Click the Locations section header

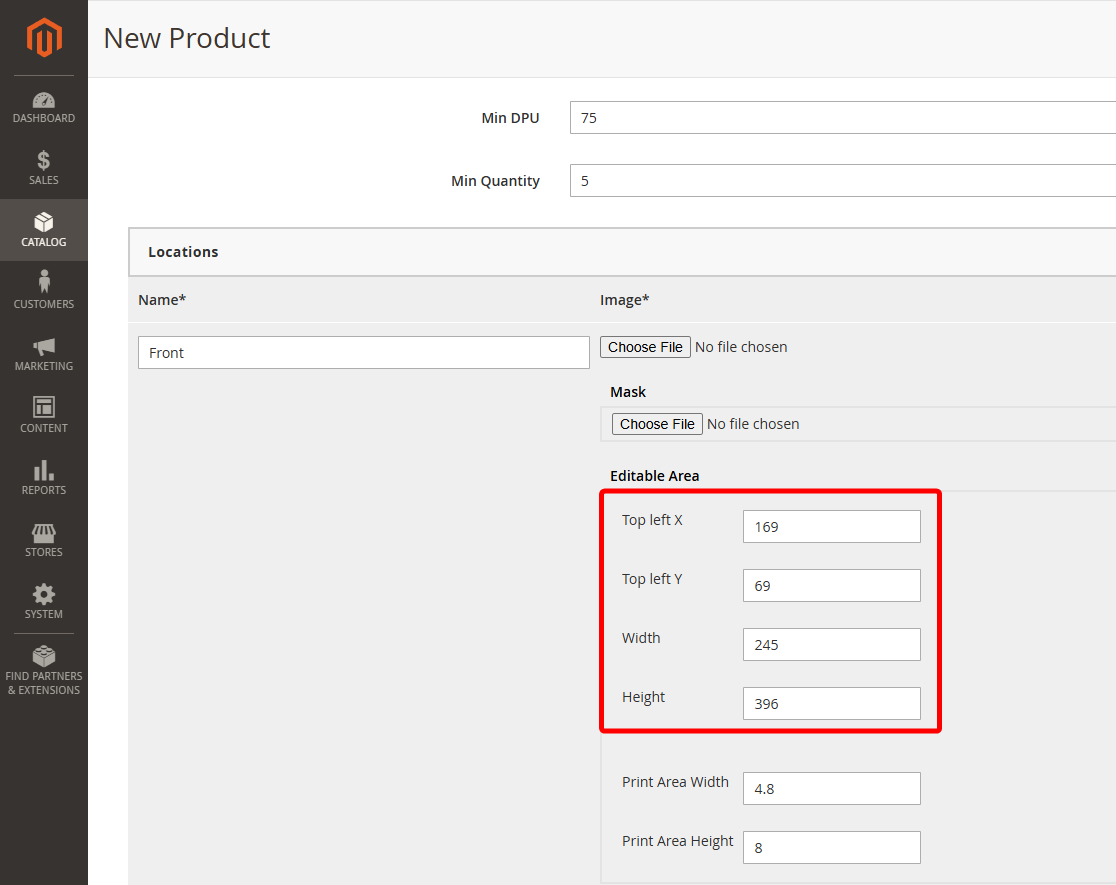point(183,251)
